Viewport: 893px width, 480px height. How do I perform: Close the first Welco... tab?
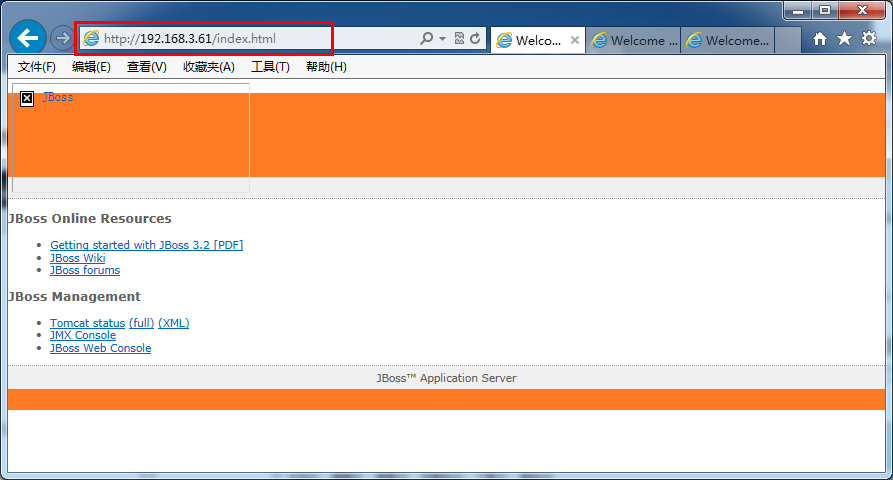tap(575, 40)
